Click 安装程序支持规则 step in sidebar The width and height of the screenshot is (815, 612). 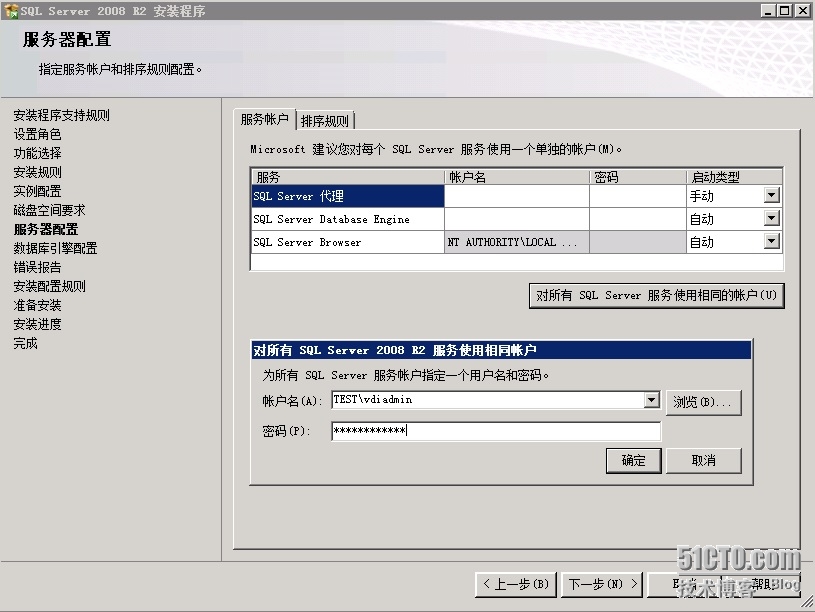[61, 115]
